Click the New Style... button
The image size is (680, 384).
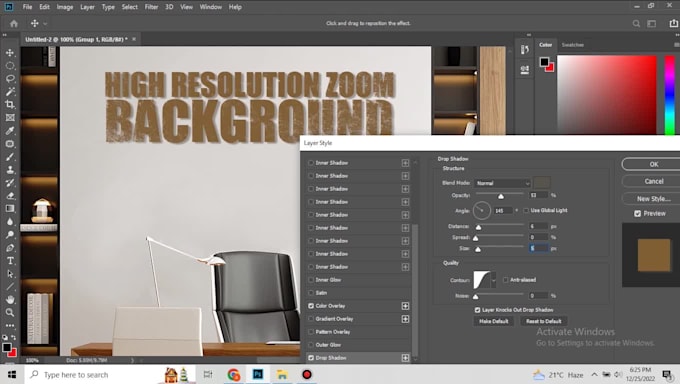(652, 199)
